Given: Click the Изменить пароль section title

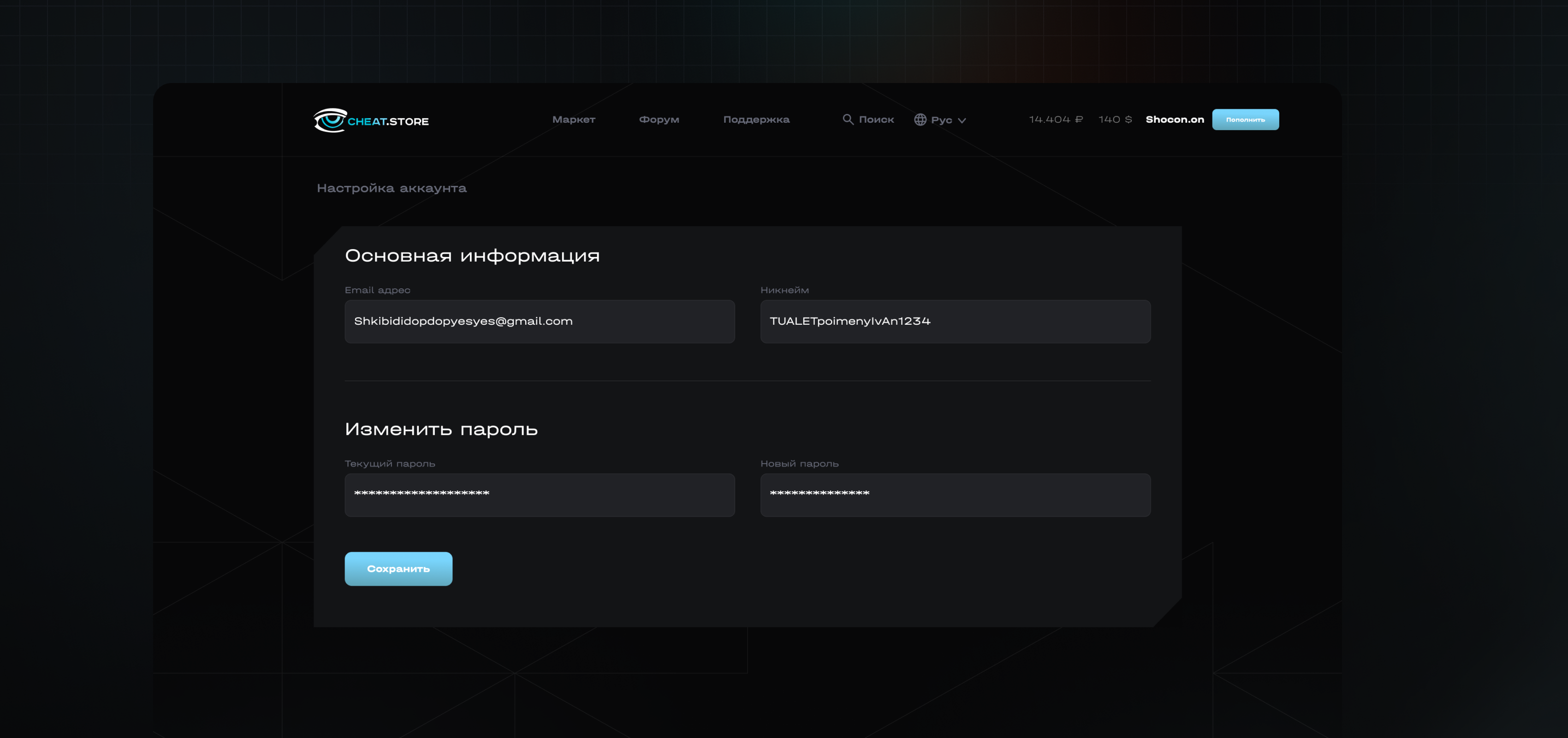Looking at the screenshot, I should click(441, 429).
